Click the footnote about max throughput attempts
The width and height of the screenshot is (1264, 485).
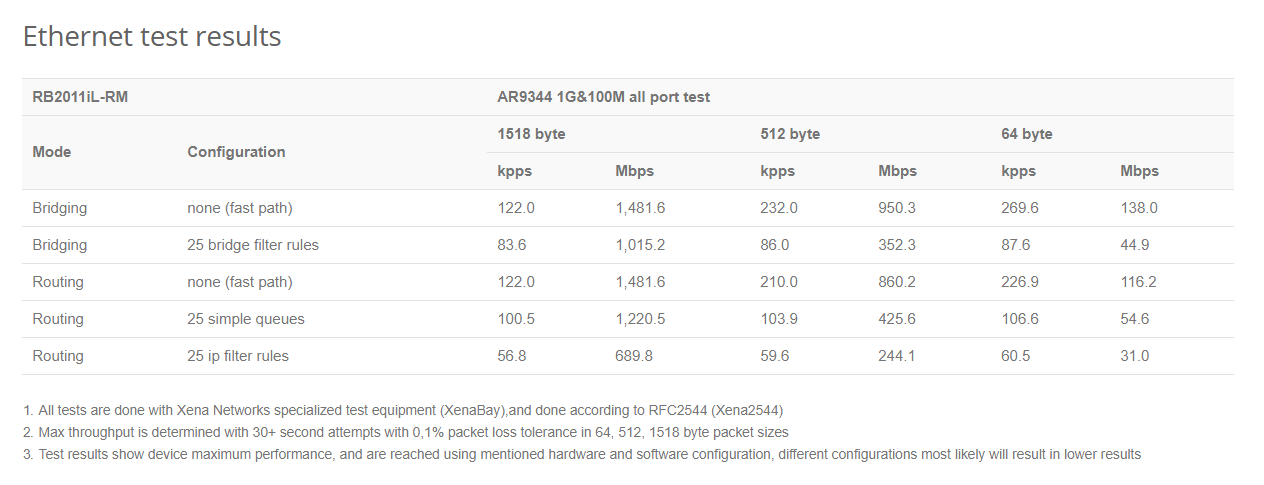[x=405, y=432]
